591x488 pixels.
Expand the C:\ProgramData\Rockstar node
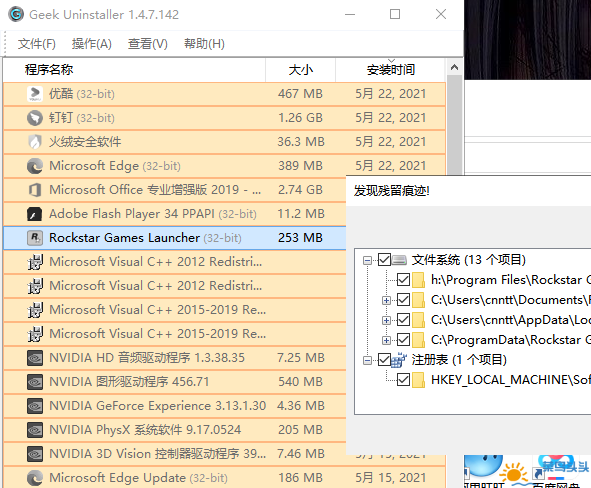coord(386,340)
